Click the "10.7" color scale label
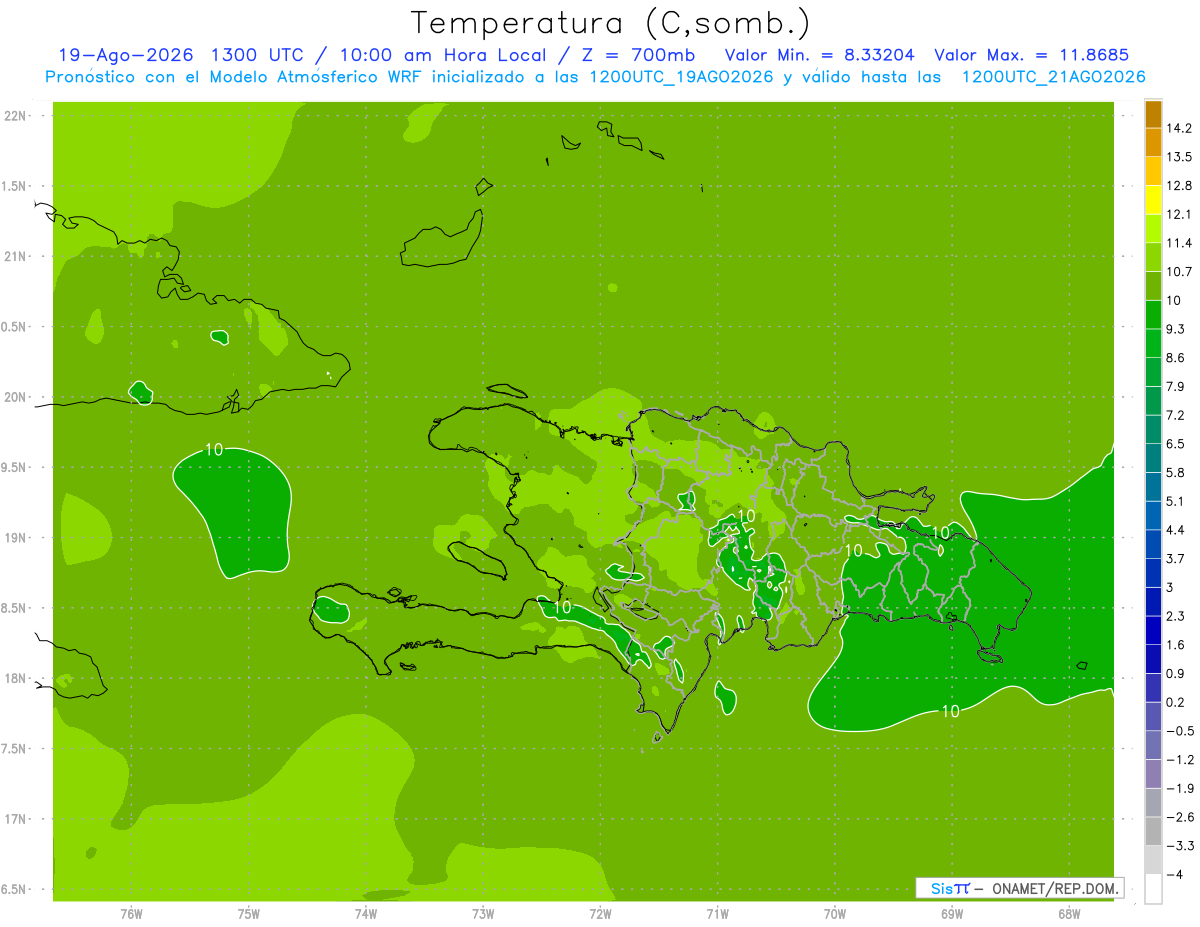The image size is (1200, 927). [1179, 272]
